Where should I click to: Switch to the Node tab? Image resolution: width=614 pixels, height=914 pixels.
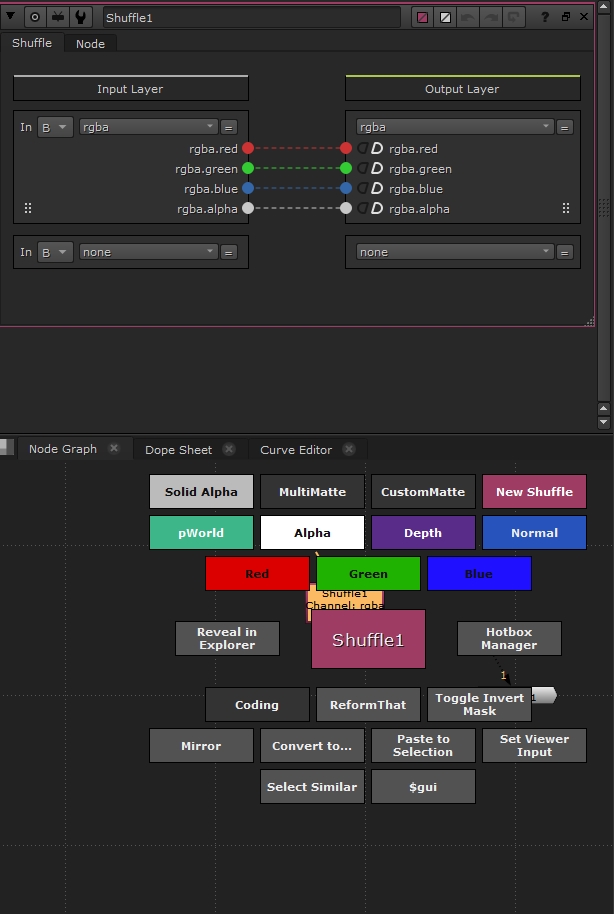coord(90,43)
